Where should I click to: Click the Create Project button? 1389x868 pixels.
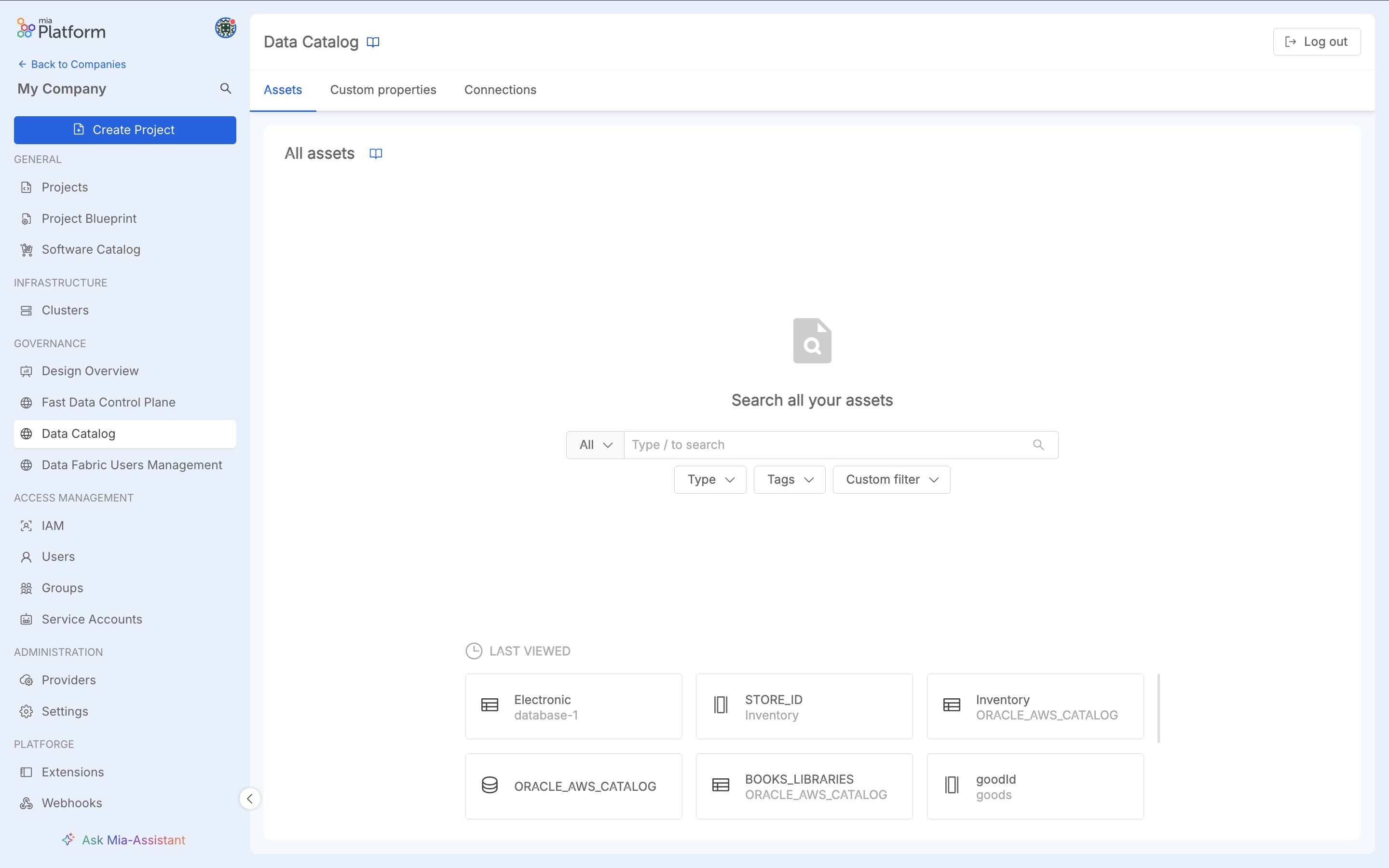coord(124,130)
